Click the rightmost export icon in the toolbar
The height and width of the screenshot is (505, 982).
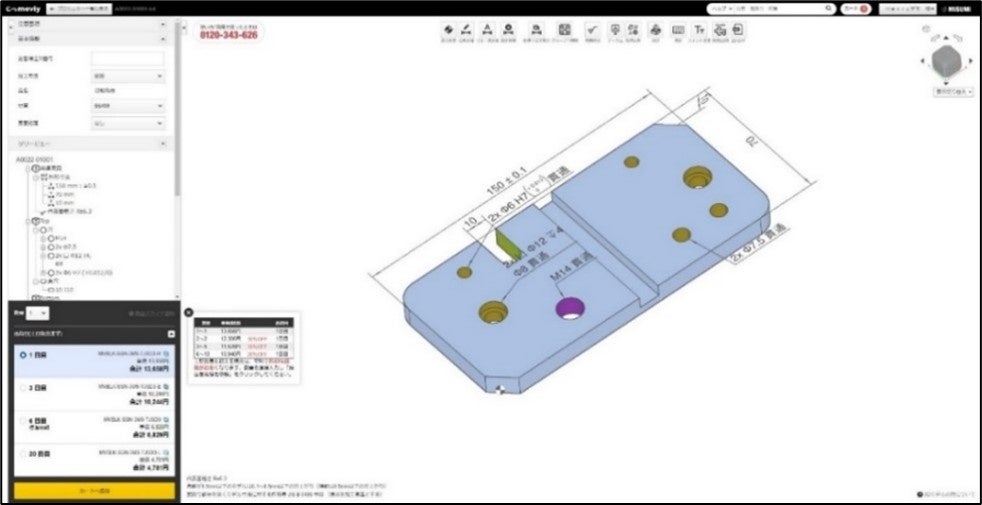739,29
